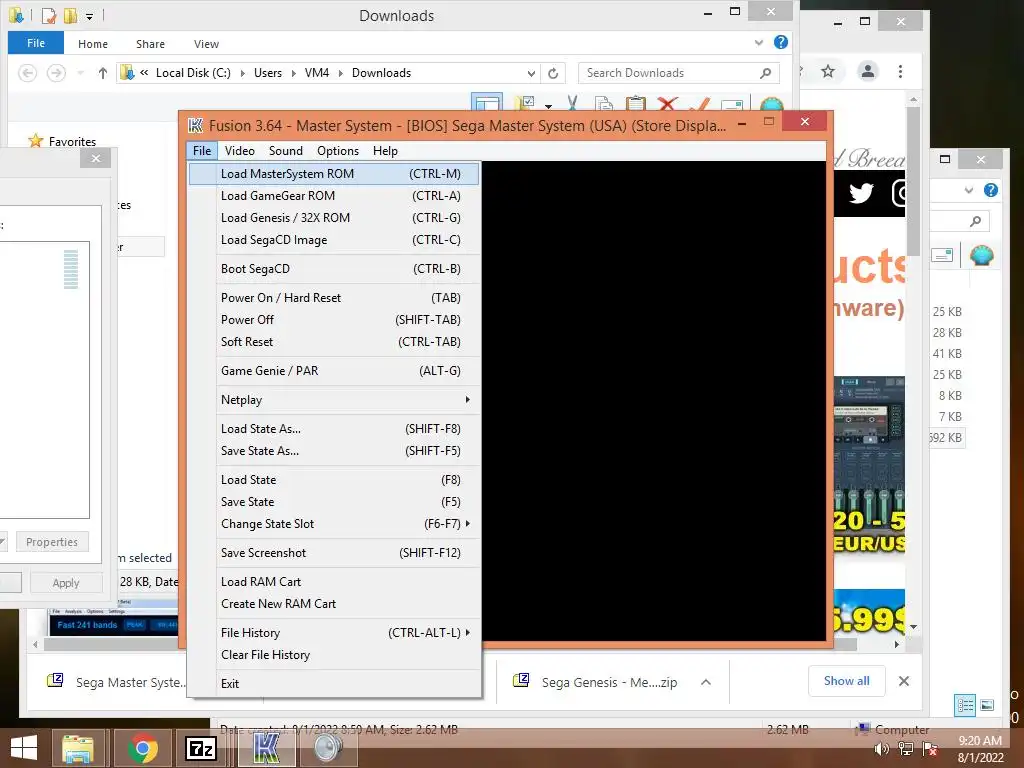Image resolution: width=1024 pixels, height=768 pixels.
Task: Click Show all downloads button
Action: (846, 681)
